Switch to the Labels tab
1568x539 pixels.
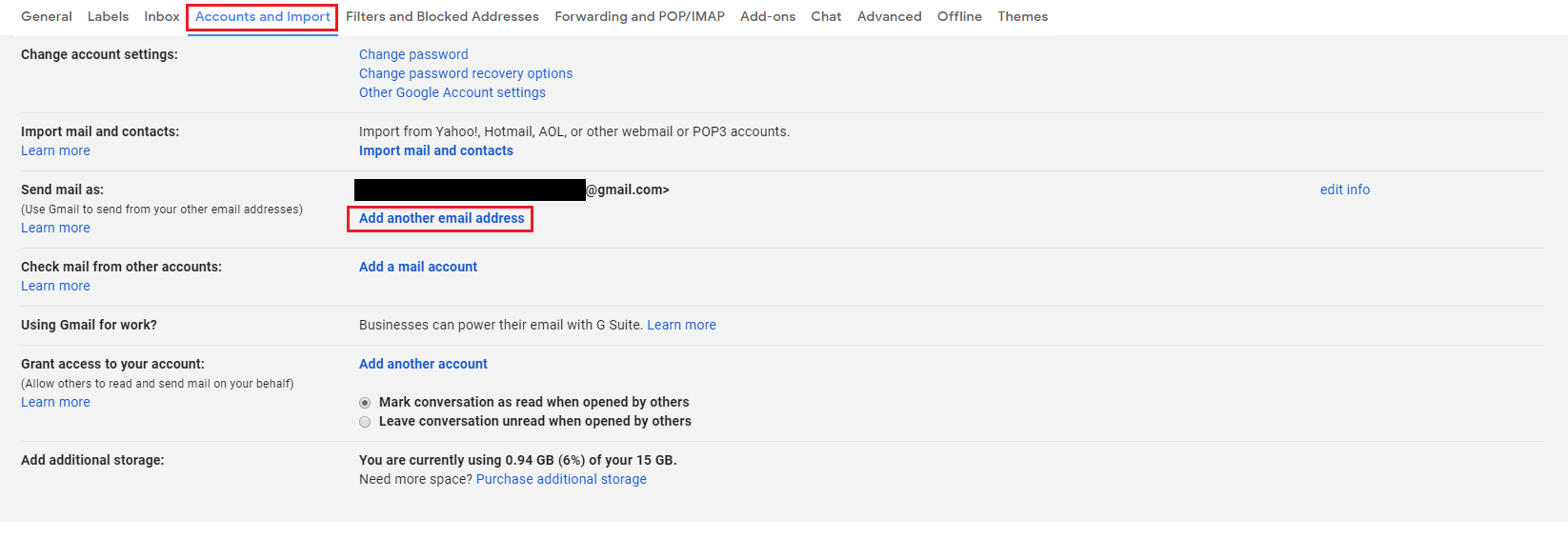[x=108, y=16]
